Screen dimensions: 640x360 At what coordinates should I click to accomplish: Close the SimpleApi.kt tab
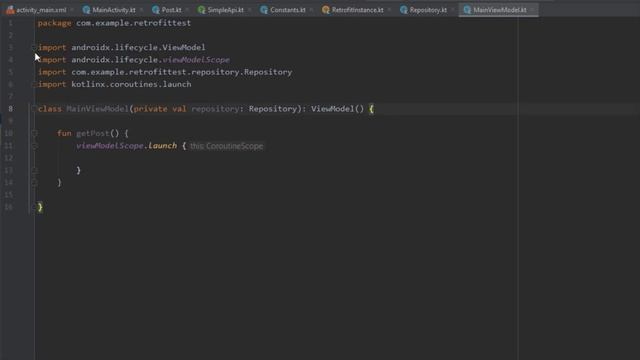(x=250, y=10)
